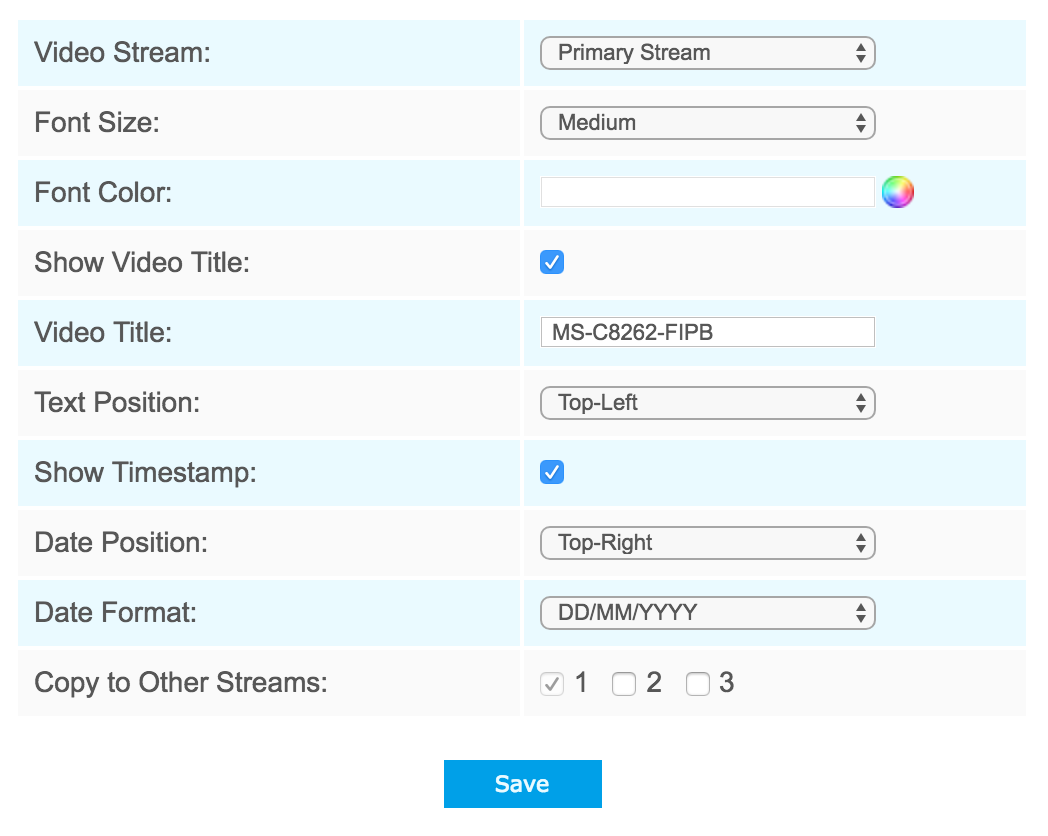Click inside the empty Font Color field
This screenshot has width=1048, height=836.
pos(707,192)
